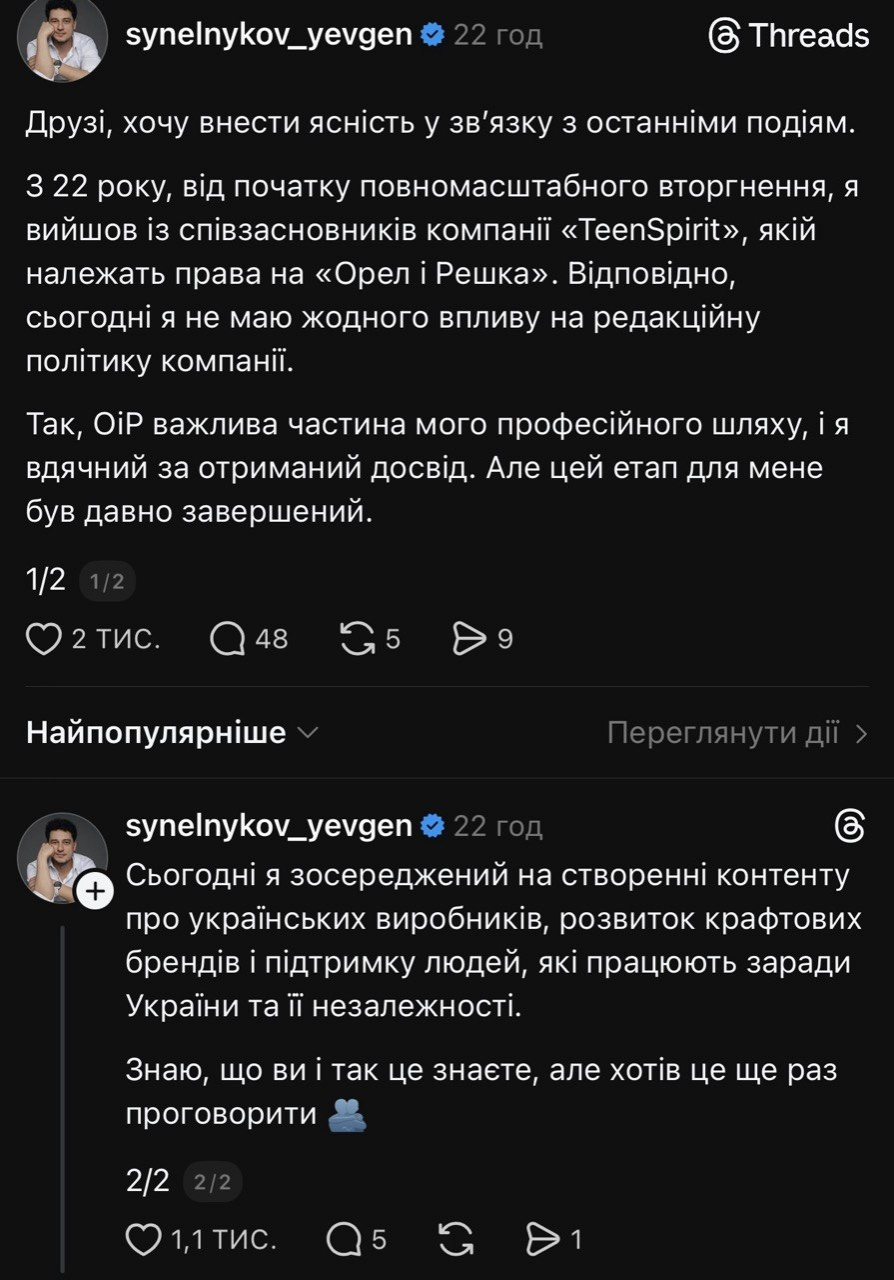Like the second post (1,1 тис.)
This screenshot has width=894, height=1280.
(x=144, y=1240)
